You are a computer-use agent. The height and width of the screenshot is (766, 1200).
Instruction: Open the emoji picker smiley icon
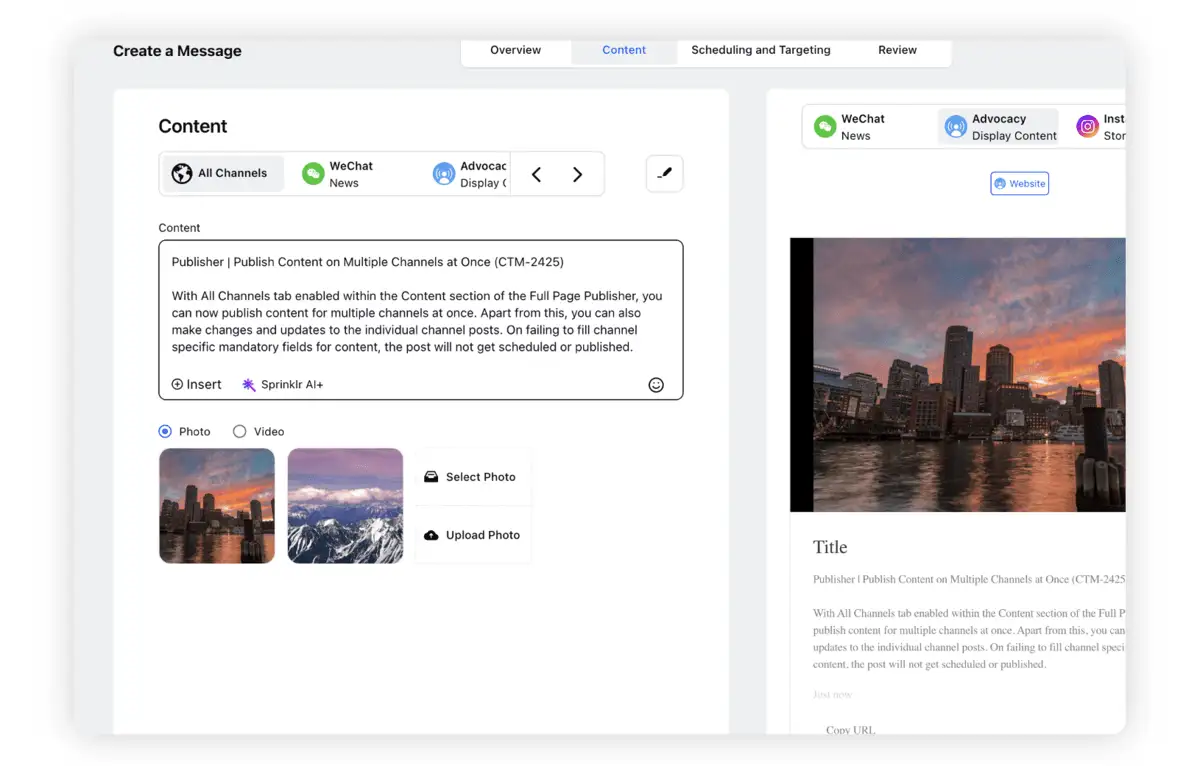tap(656, 385)
